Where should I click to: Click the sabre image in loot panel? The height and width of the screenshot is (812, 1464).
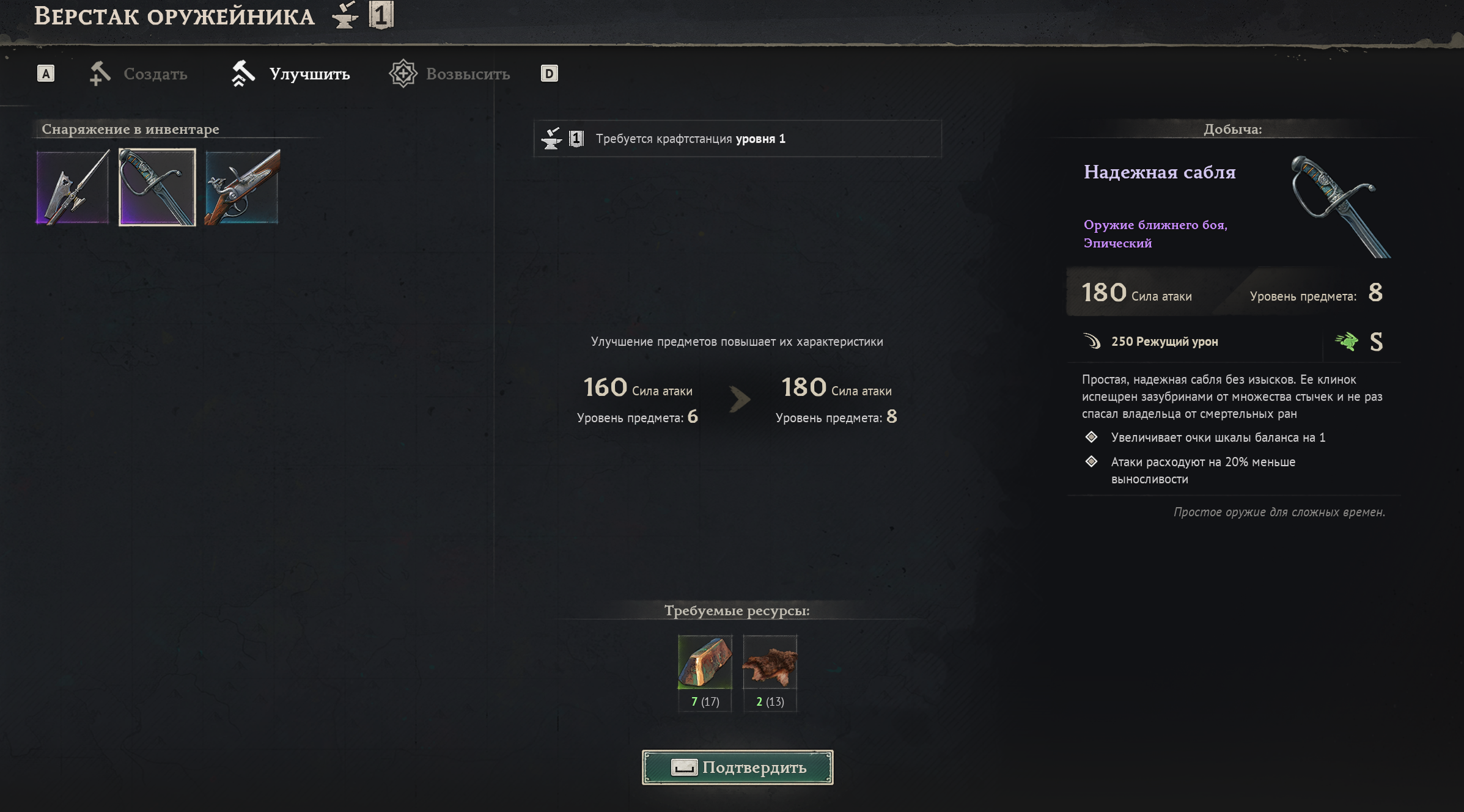coord(1341,207)
